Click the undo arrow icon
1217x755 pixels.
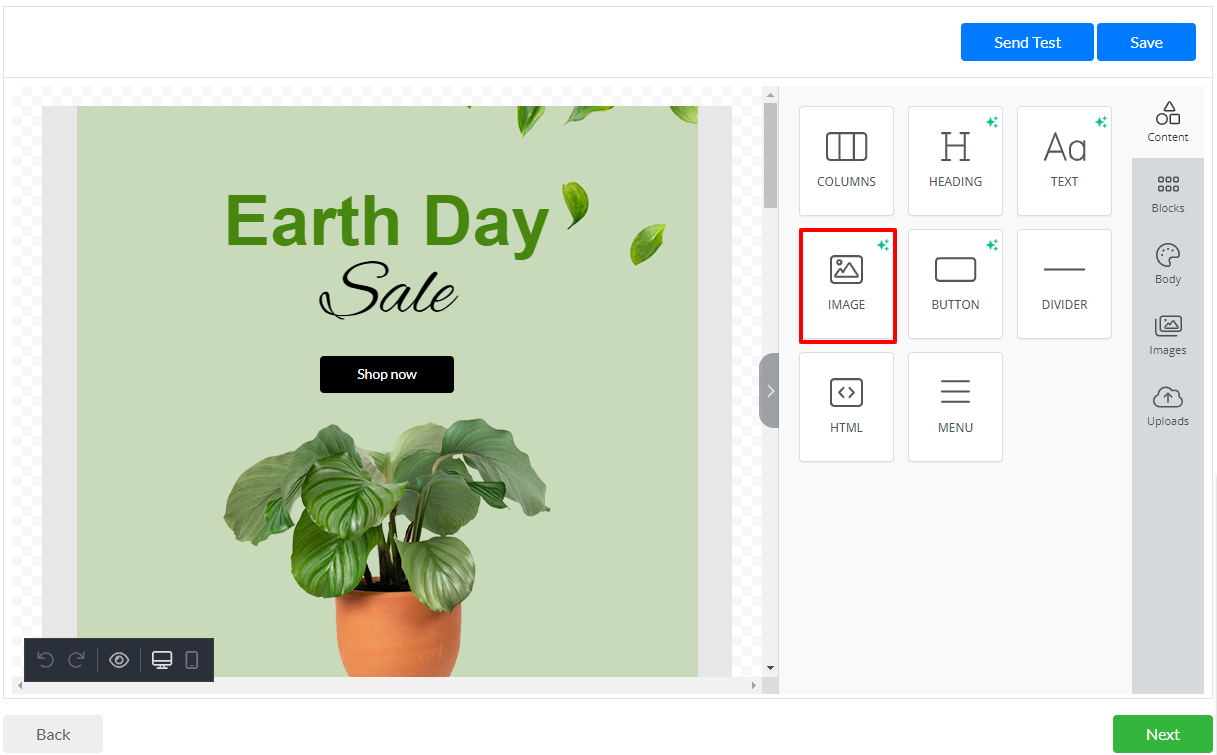tap(45, 660)
